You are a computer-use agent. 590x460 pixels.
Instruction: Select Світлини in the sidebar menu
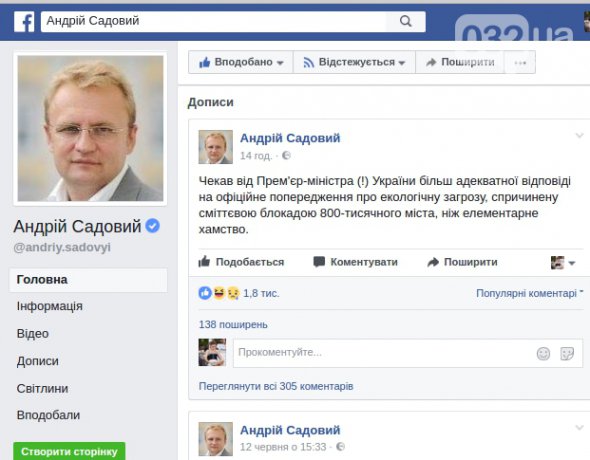(x=42, y=388)
